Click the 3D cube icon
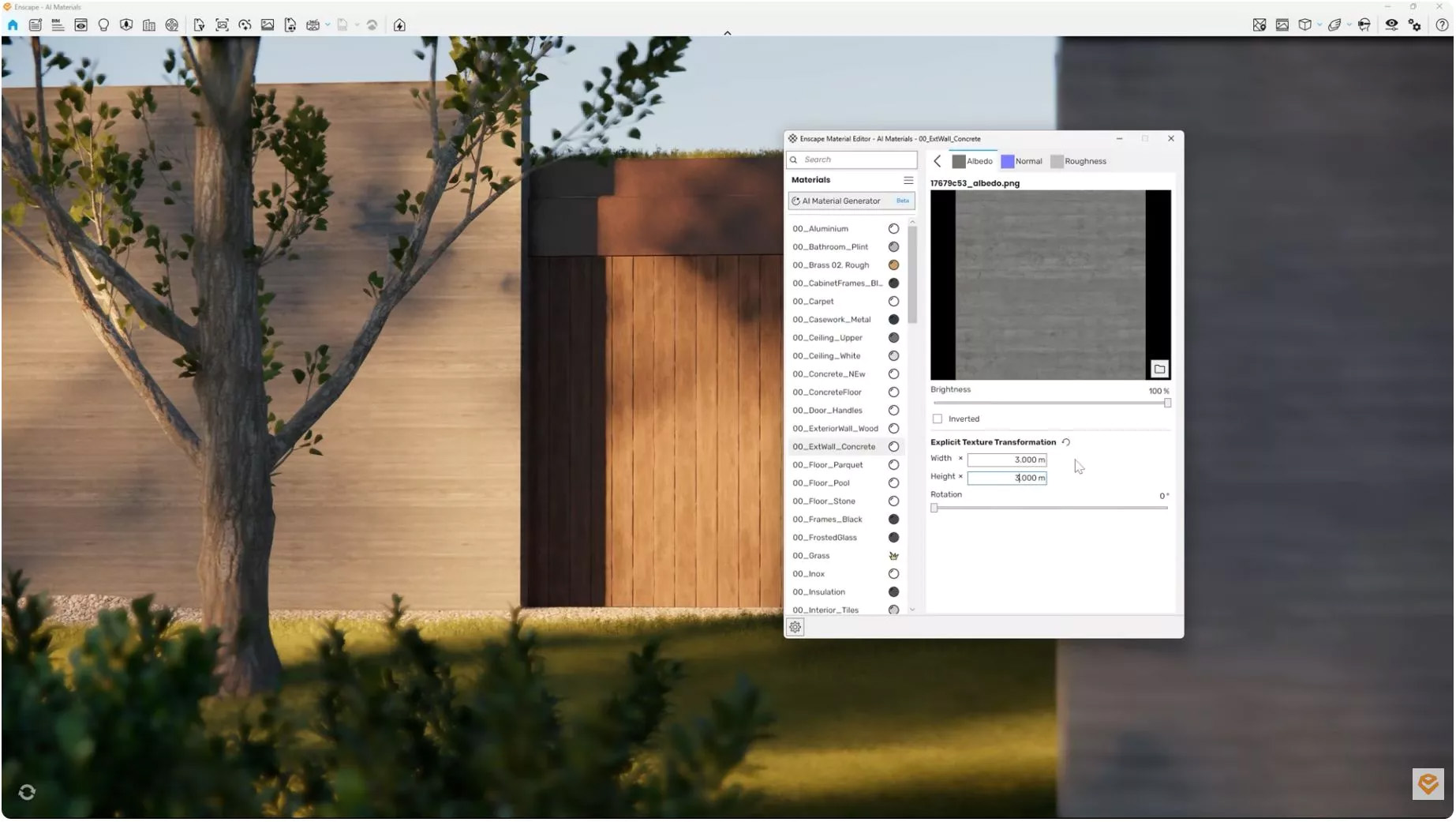1456x822 pixels. pos(1305,25)
